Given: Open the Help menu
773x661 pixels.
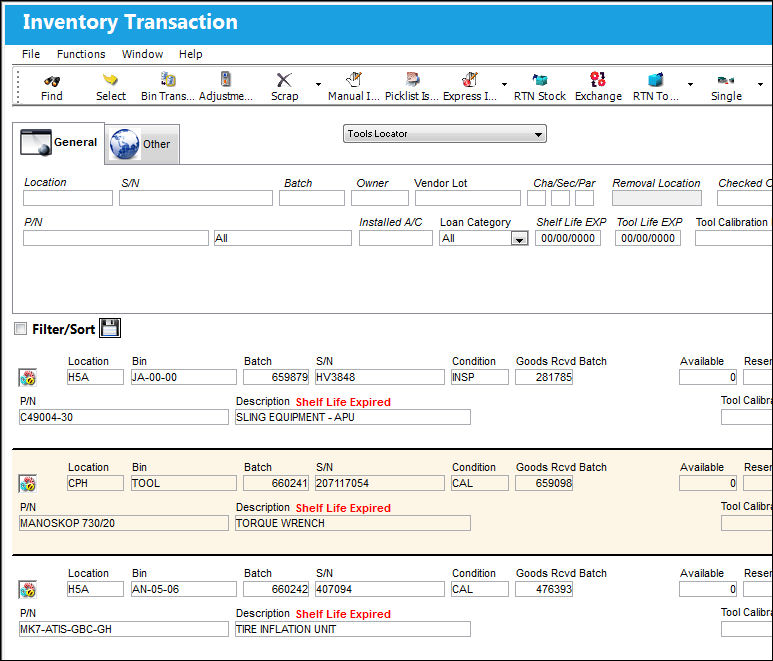Looking at the screenshot, I should click(x=190, y=54).
